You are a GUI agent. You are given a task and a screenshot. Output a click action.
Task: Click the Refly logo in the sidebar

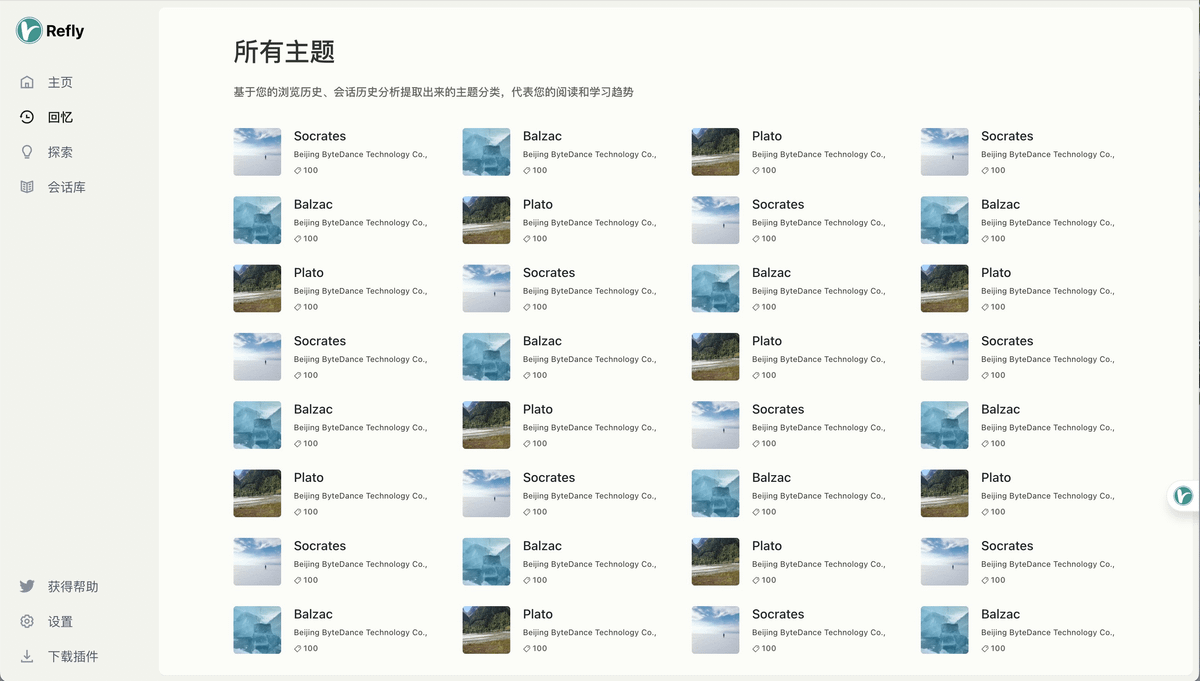pos(29,31)
